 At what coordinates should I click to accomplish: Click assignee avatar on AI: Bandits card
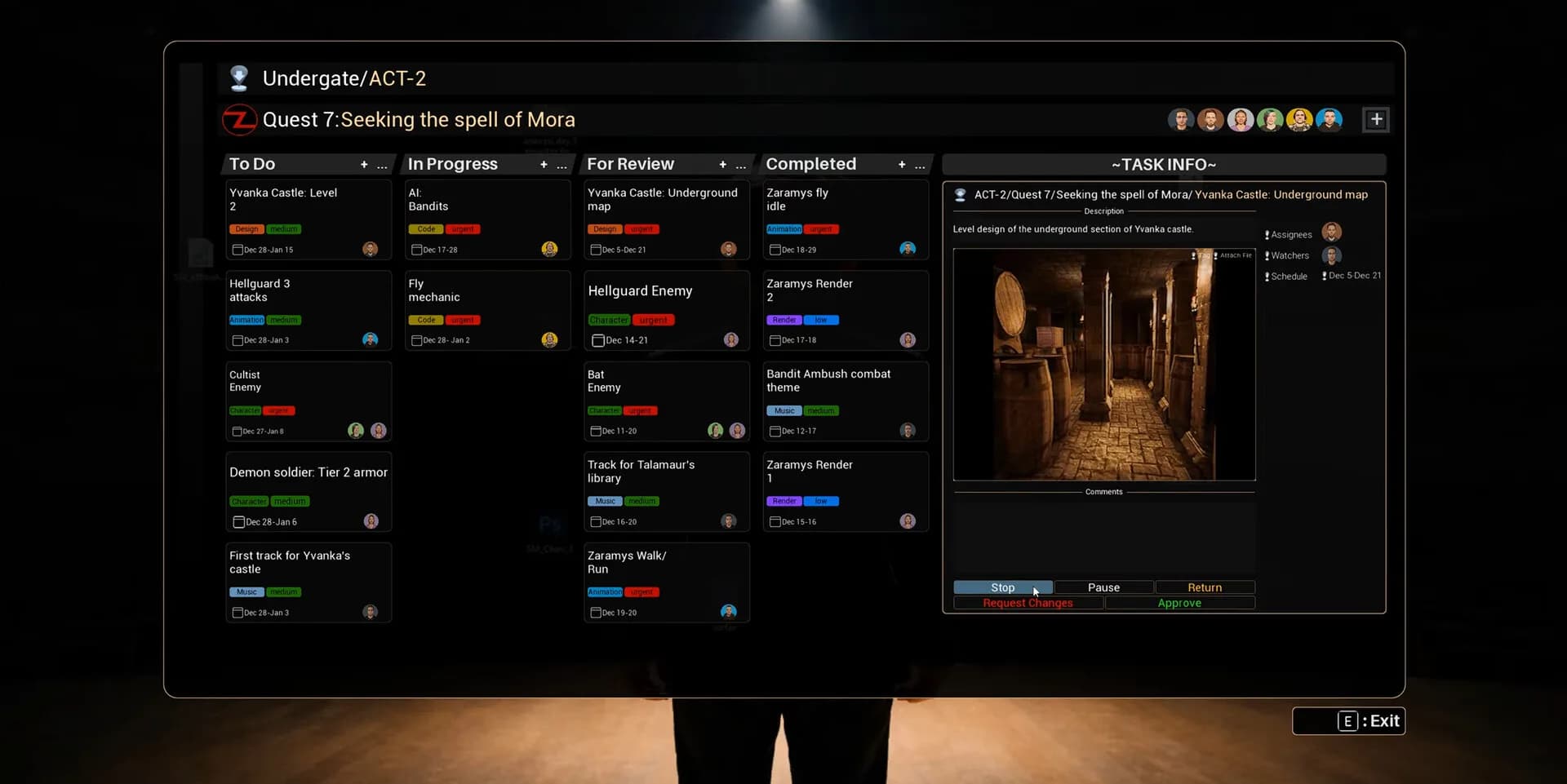550,249
